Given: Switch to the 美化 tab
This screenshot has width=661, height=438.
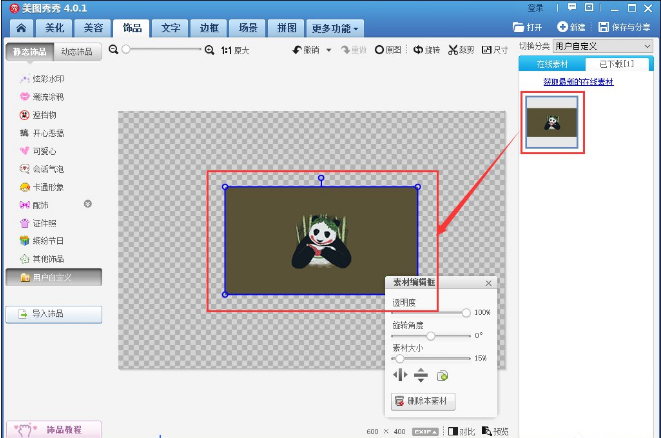Looking at the screenshot, I should point(55,28).
